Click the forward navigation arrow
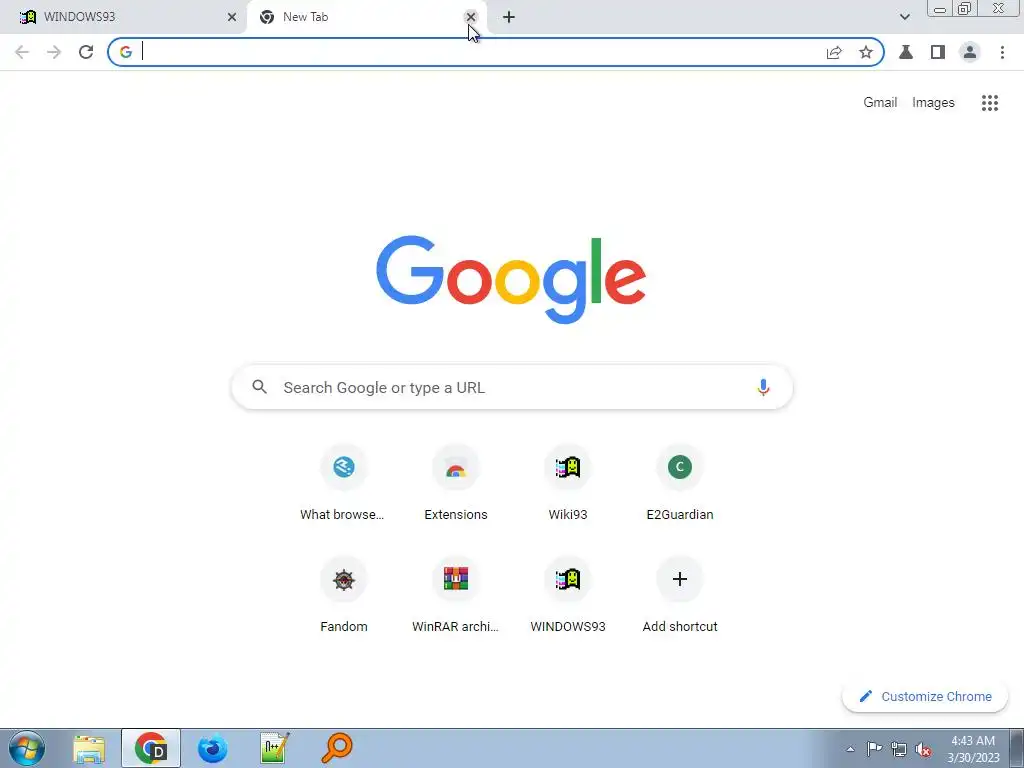The width and height of the screenshot is (1024, 768). (54, 52)
